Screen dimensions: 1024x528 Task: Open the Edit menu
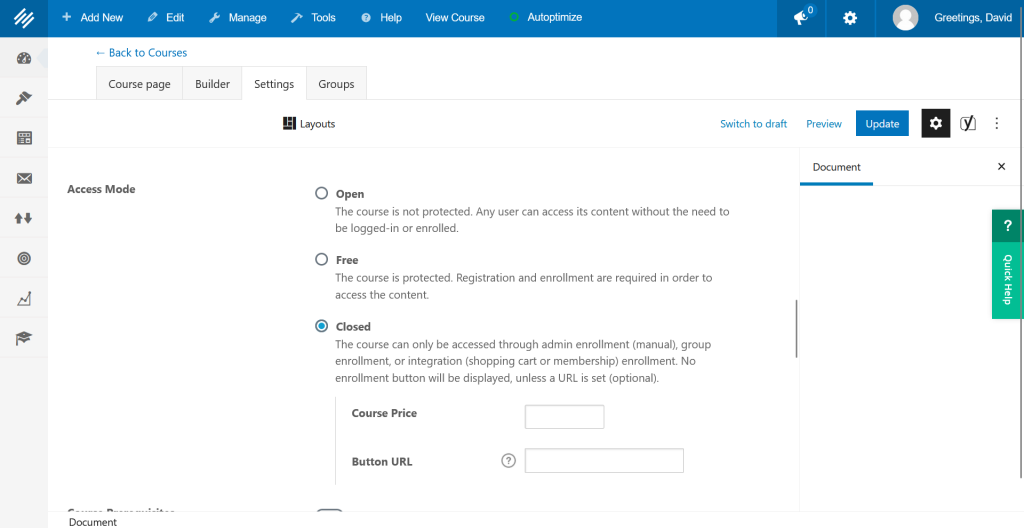click(x=166, y=18)
